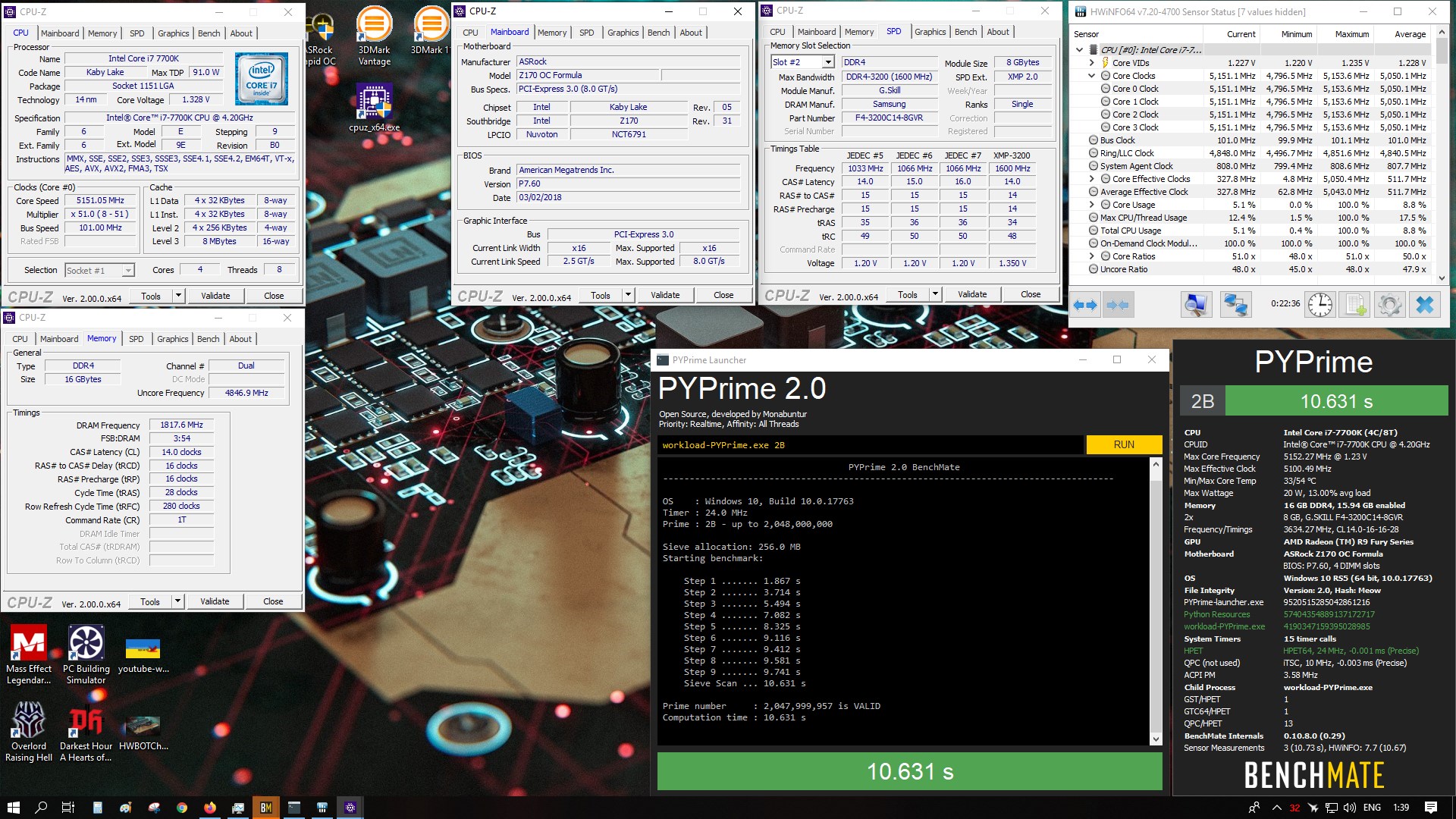Image resolution: width=1456 pixels, height=819 pixels.
Task: Click the HWiNFO expand columns arrows icon
Action: coord(1085,305)
